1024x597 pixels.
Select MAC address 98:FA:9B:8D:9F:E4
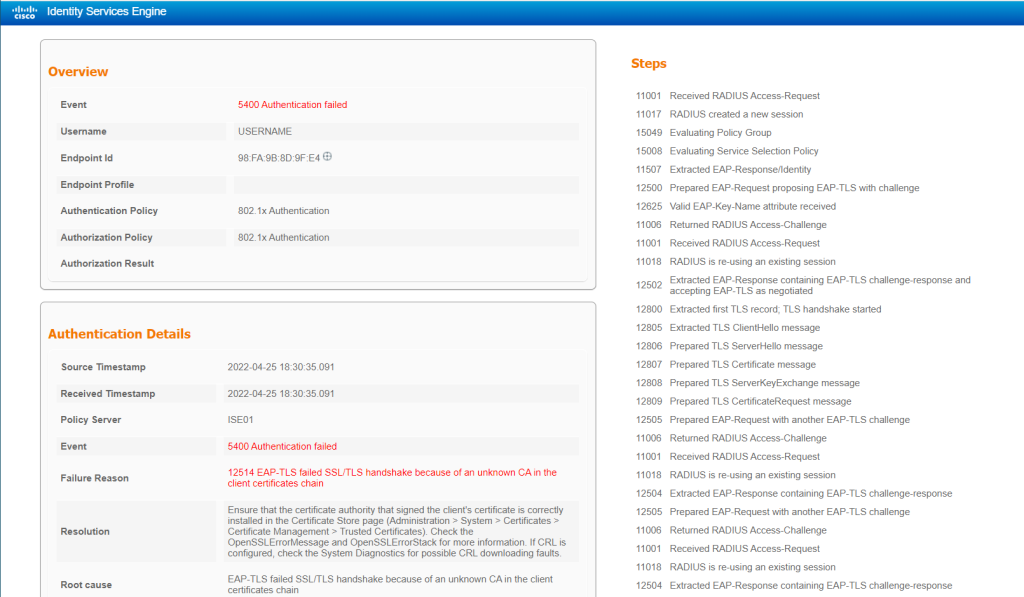point(279,158)
